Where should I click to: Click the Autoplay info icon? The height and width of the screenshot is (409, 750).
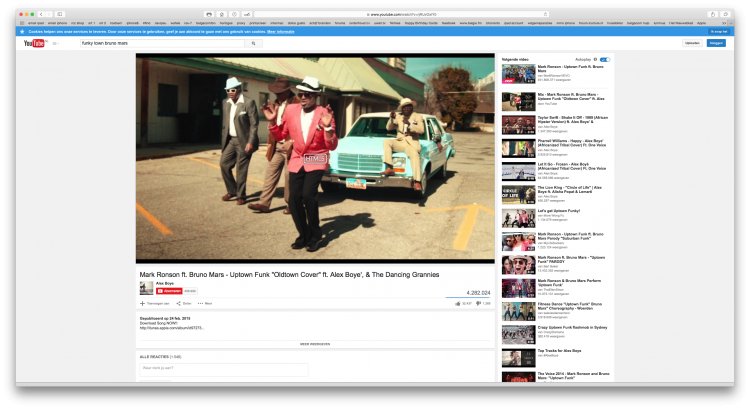[595, 60]
